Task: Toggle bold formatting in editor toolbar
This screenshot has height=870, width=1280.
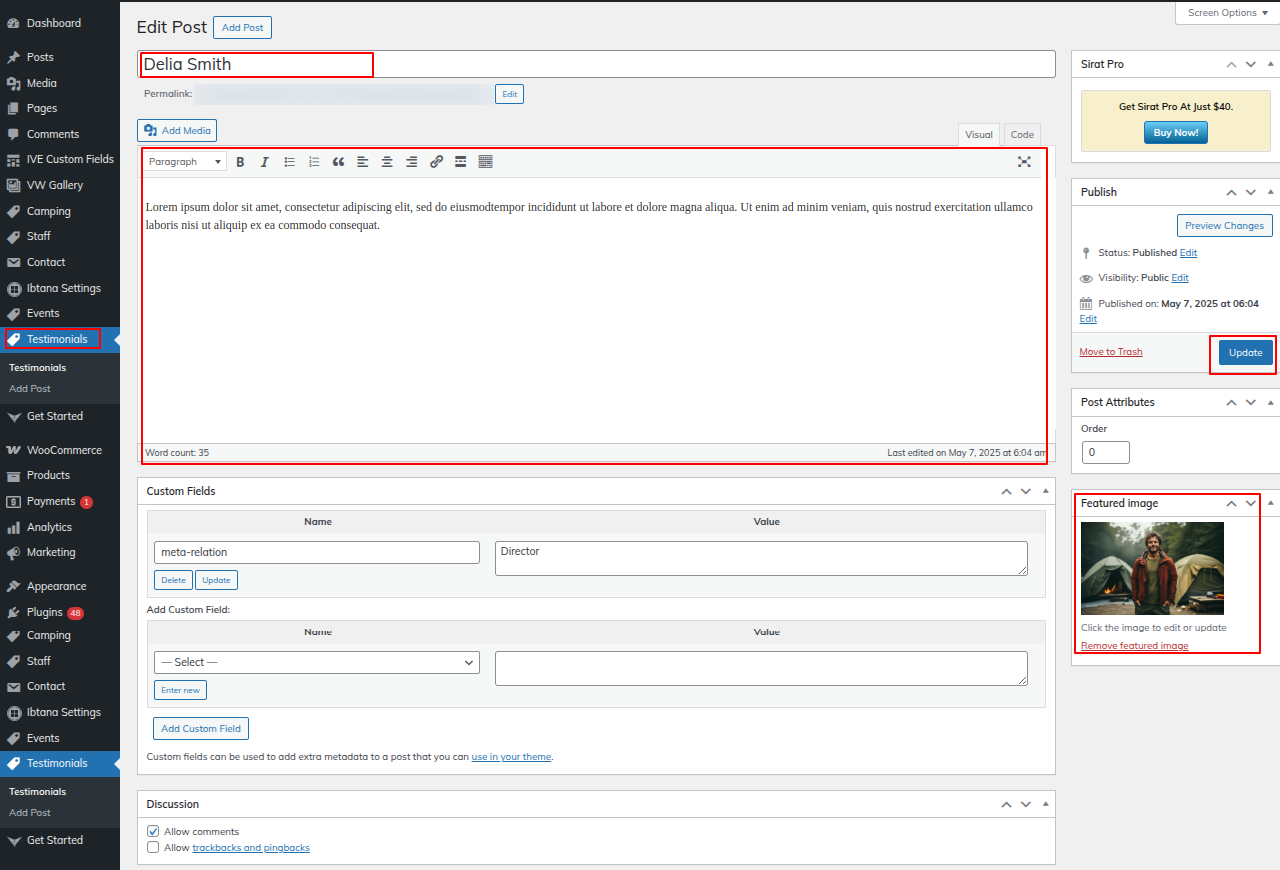Action: tap(240, 162)
